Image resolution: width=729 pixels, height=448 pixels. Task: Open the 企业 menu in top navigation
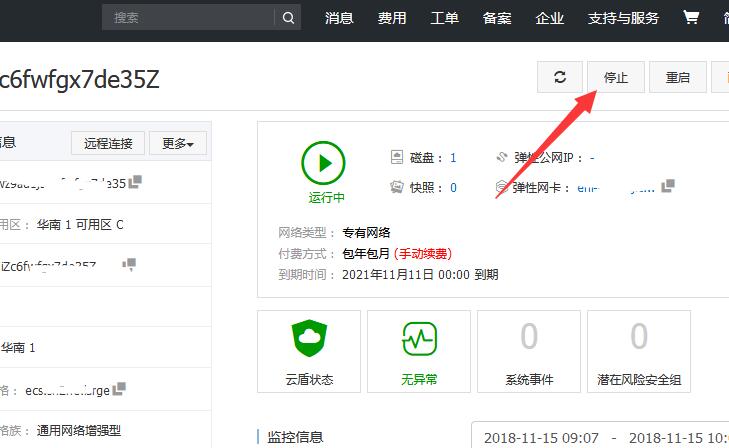tap(550, 18)
